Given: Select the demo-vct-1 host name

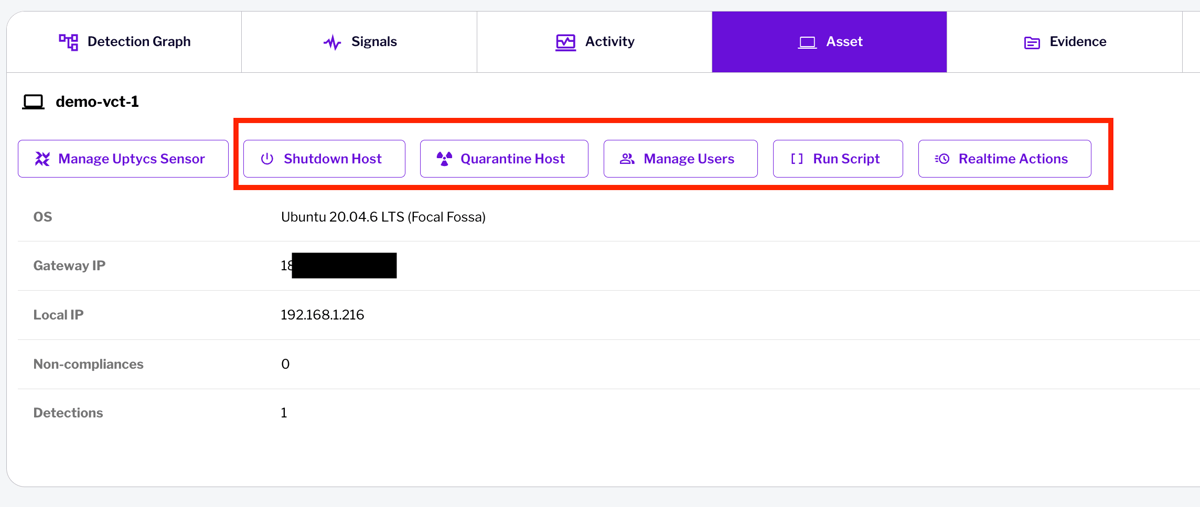Looking at the screenshot, I should click(97, 102).
